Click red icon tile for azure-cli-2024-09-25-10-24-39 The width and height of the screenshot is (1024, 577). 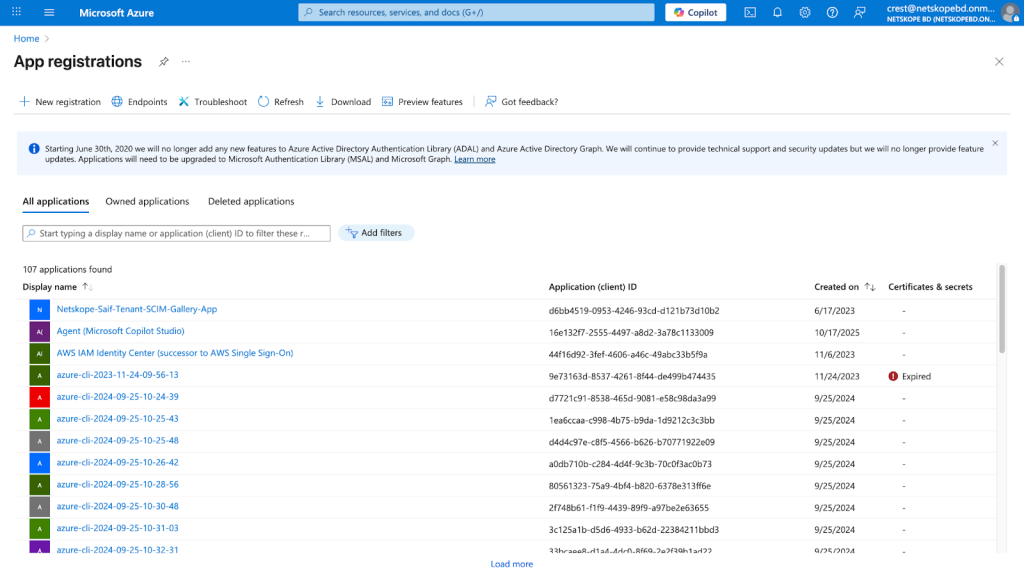(39, 398)
